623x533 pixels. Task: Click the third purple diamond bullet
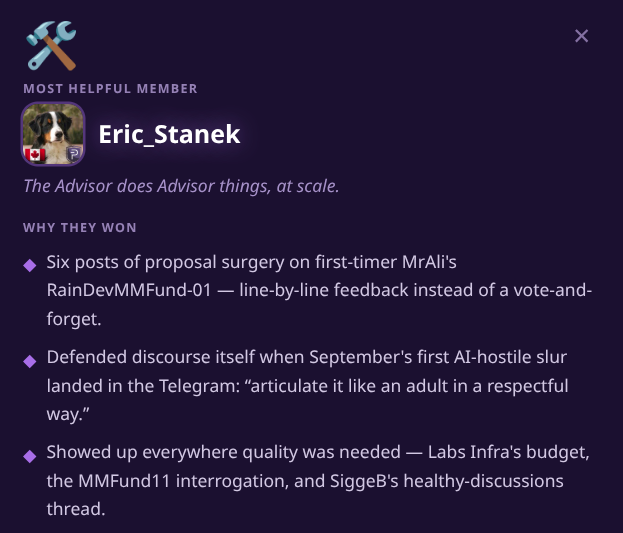(30, 456)
